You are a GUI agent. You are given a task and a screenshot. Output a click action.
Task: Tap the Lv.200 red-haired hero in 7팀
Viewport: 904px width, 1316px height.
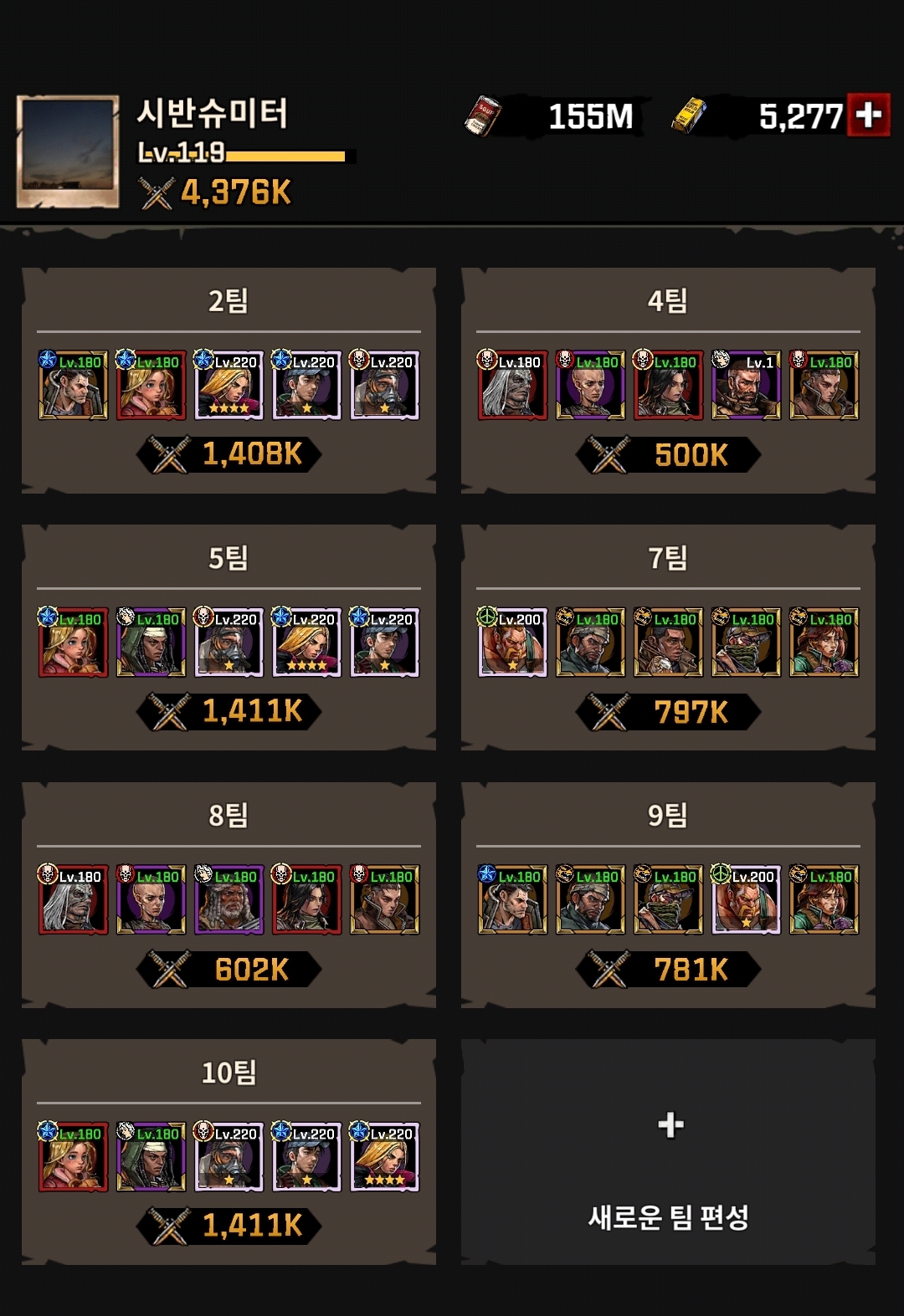(x=512, y=642)
